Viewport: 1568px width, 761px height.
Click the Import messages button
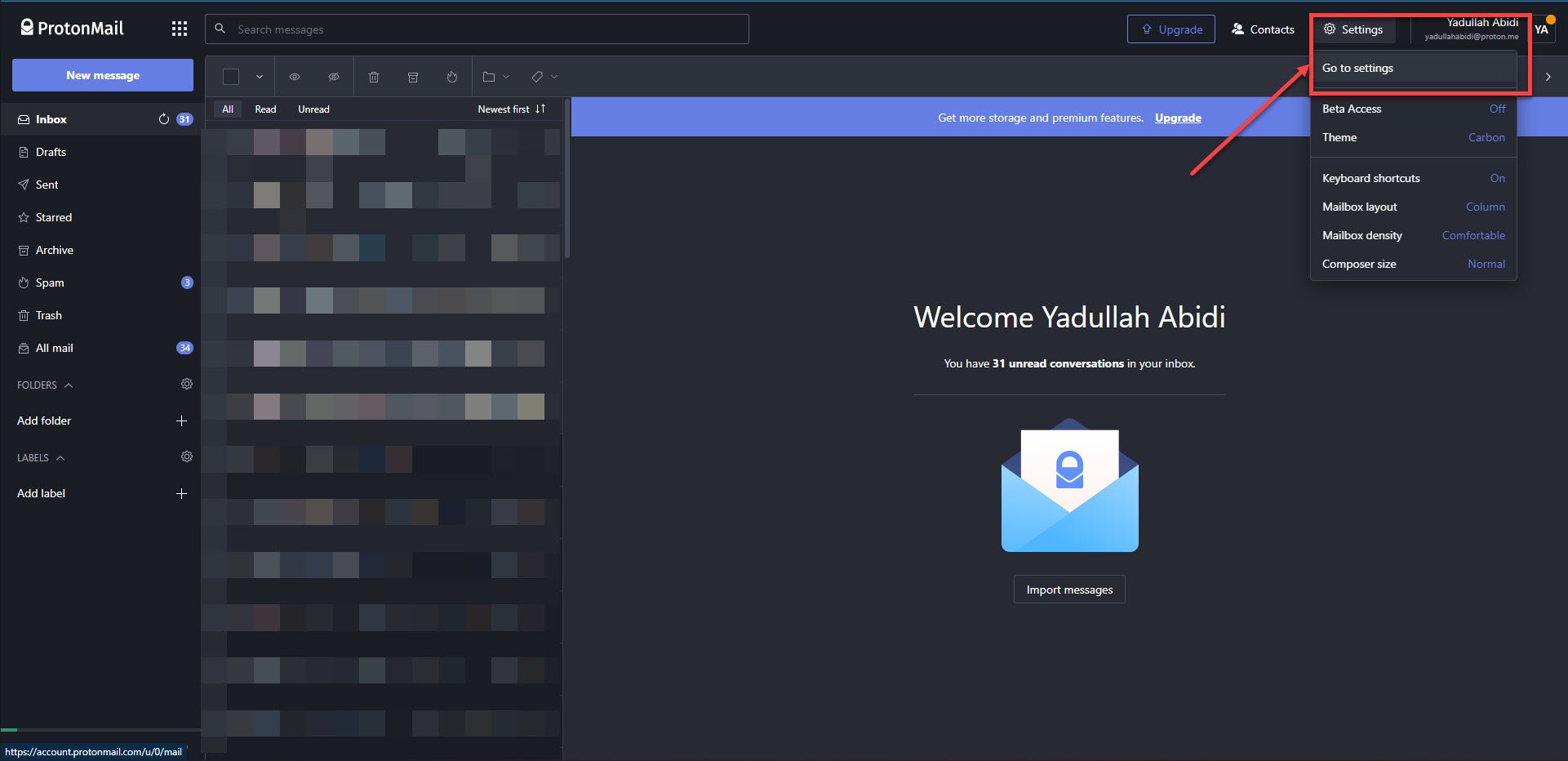(x=1069, y=590)
